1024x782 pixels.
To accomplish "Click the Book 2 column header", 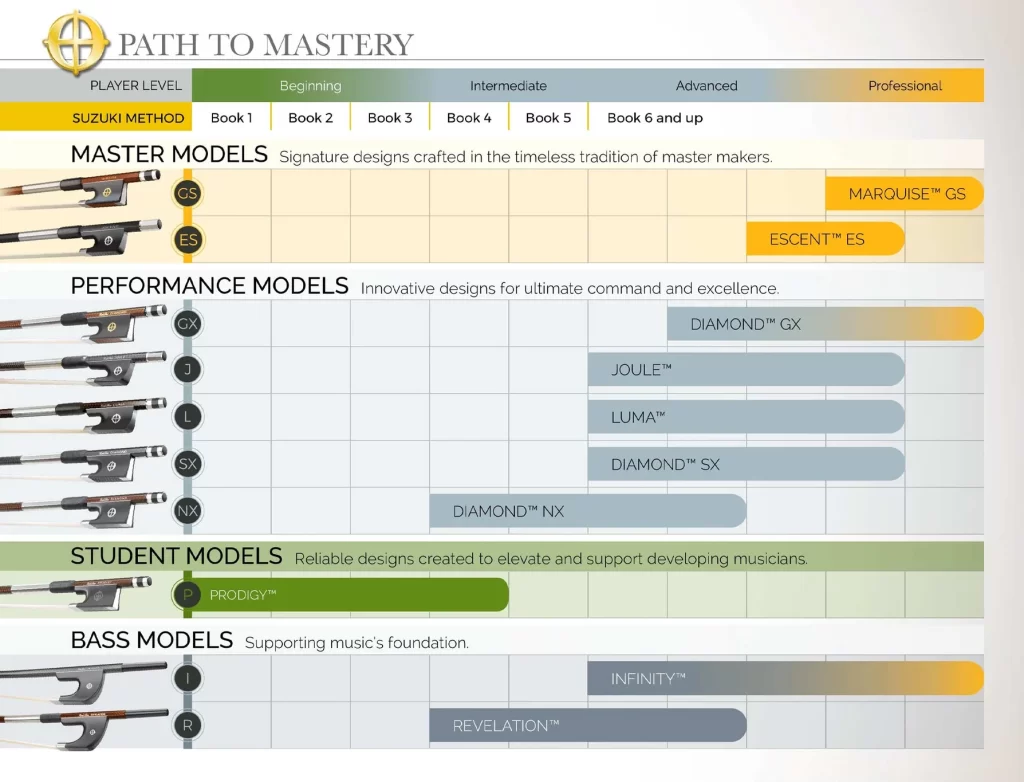I will (310, 118).
